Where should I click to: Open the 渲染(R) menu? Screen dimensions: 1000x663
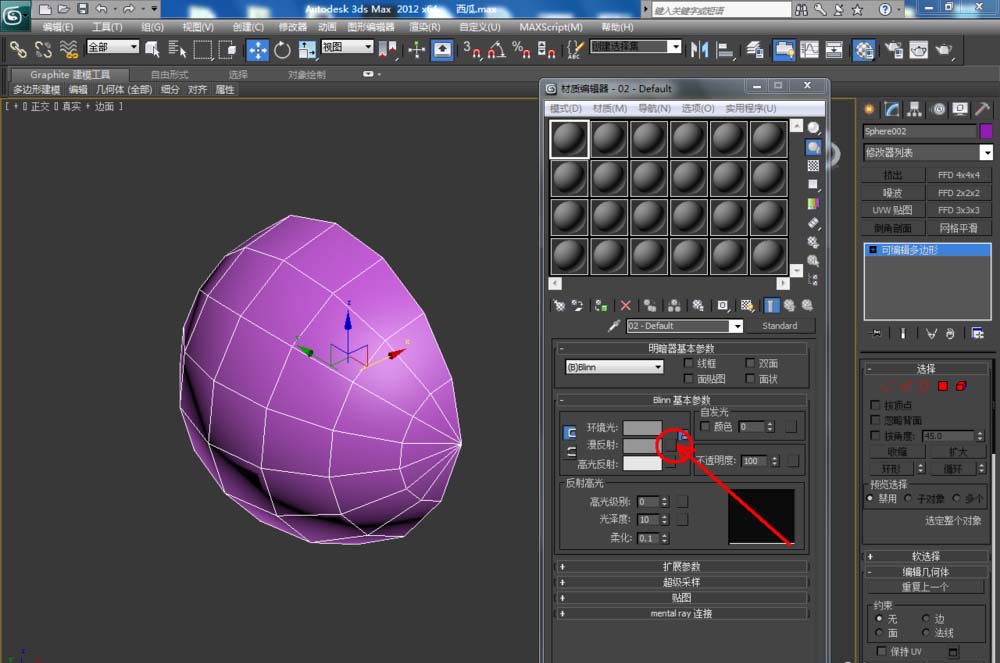pyautogui.click(x=424, y=27)
